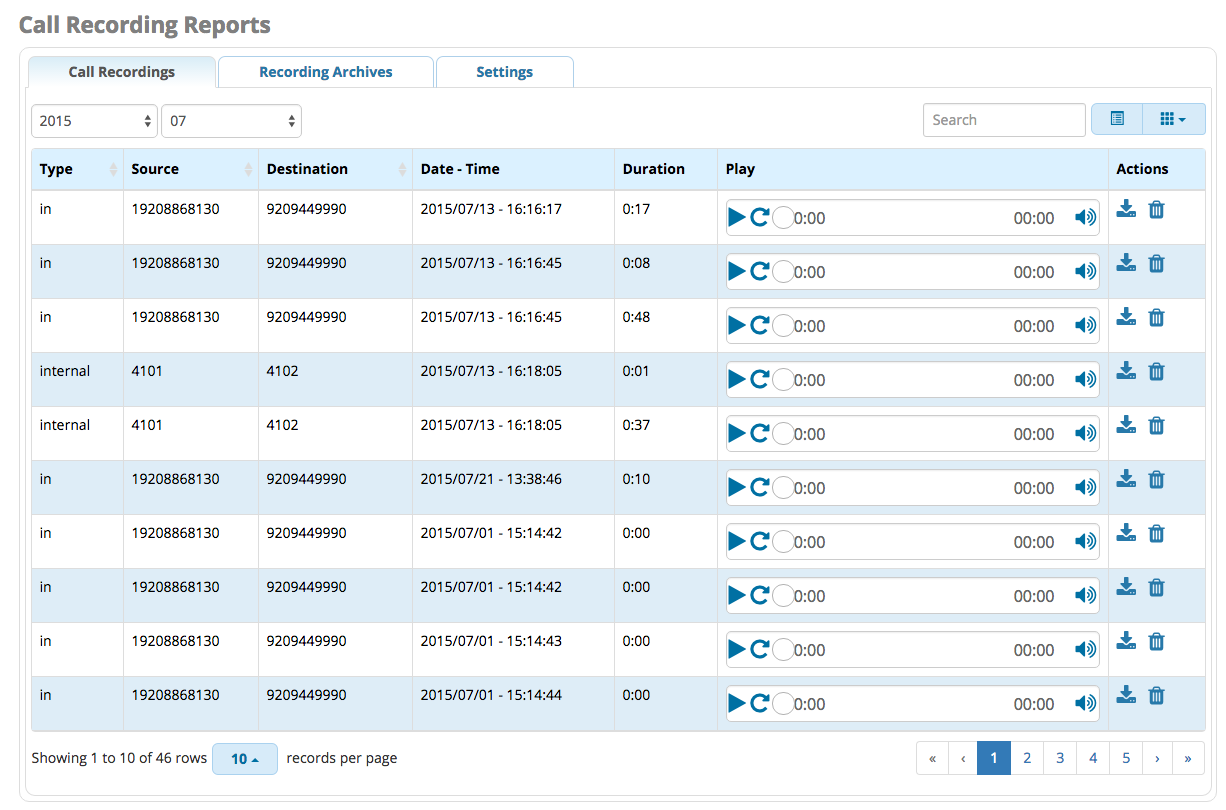Play the 0:08 duration recording
This screenshot has width=1226, height=810.
737,271
